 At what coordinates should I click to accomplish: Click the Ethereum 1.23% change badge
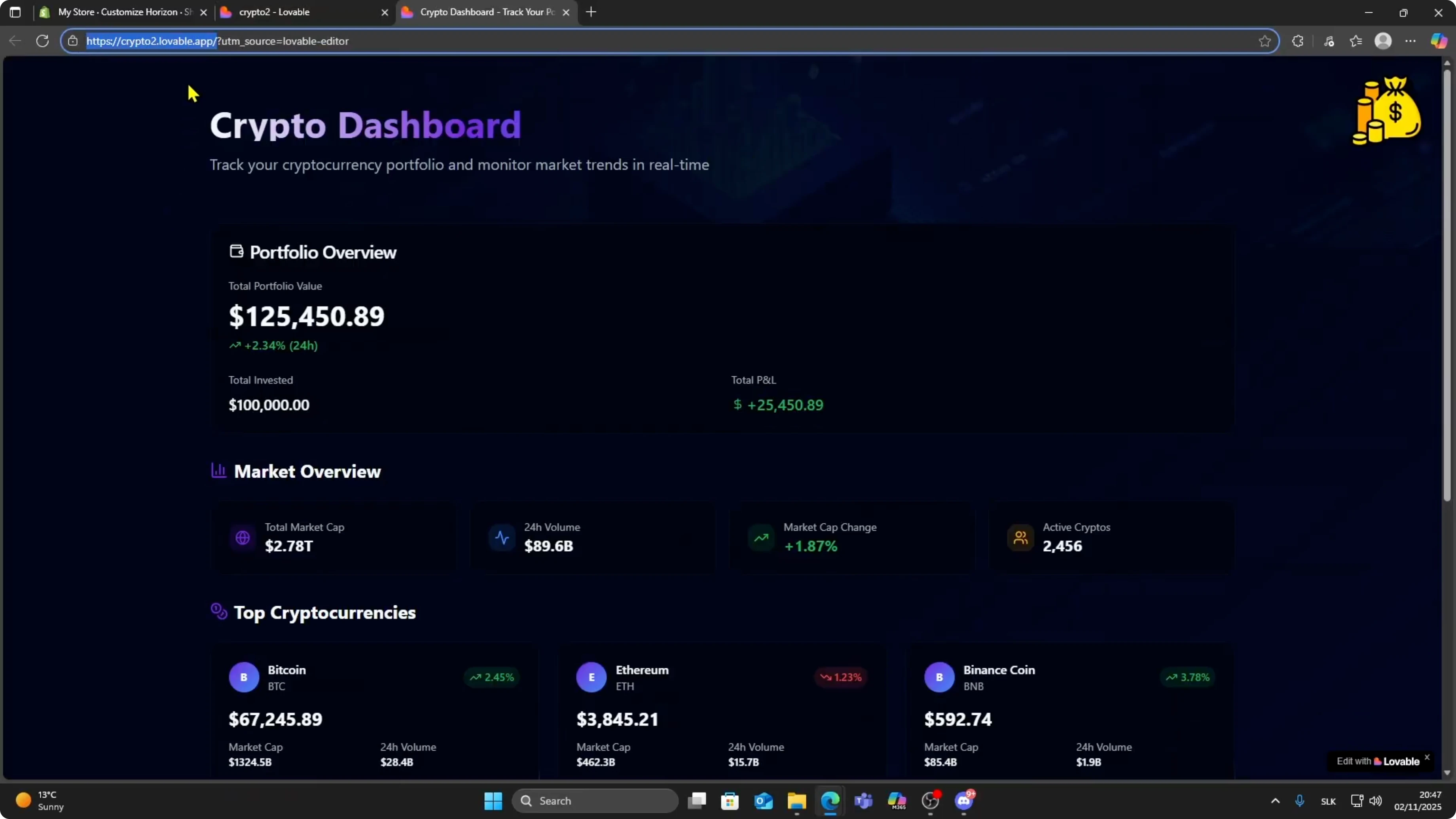pyautogui.click(x=840, y=677)
